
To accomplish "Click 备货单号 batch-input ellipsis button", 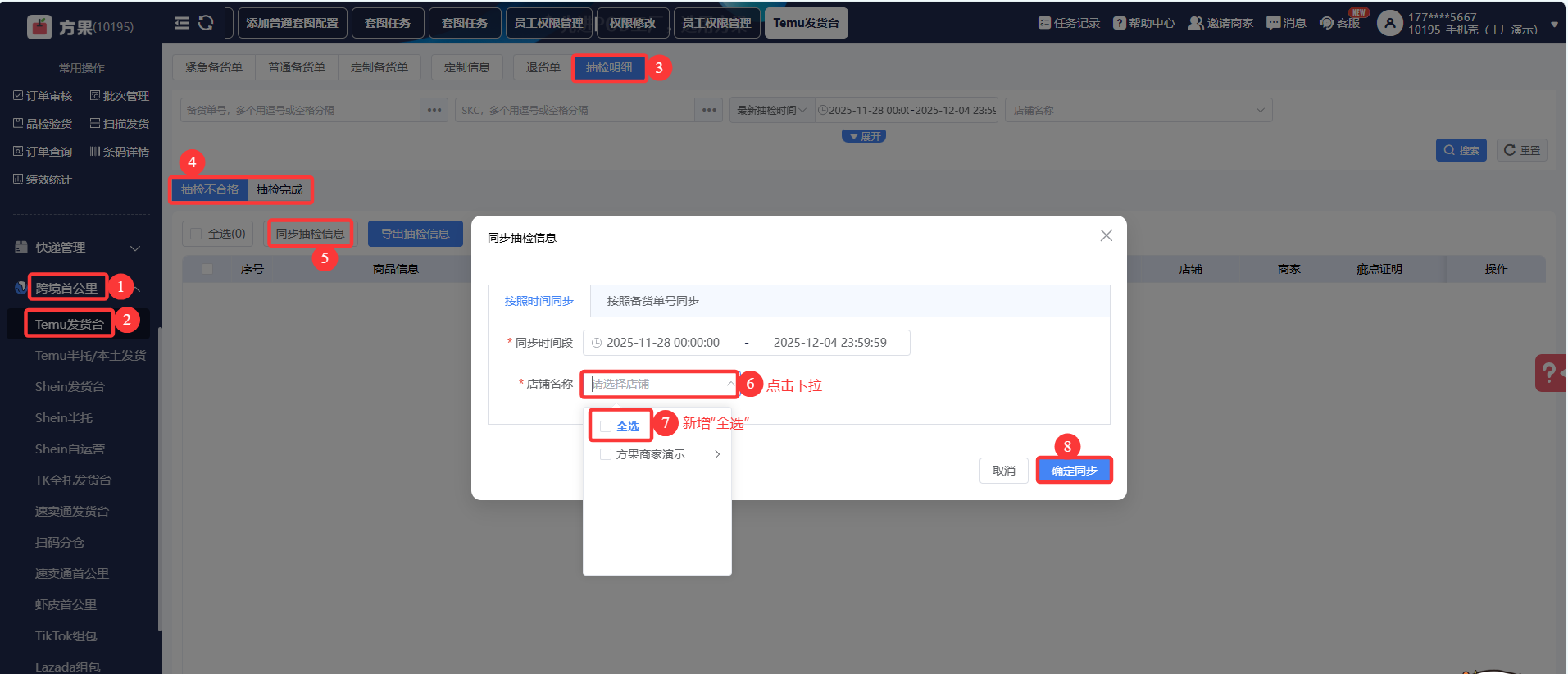I will tap(434, 110).
